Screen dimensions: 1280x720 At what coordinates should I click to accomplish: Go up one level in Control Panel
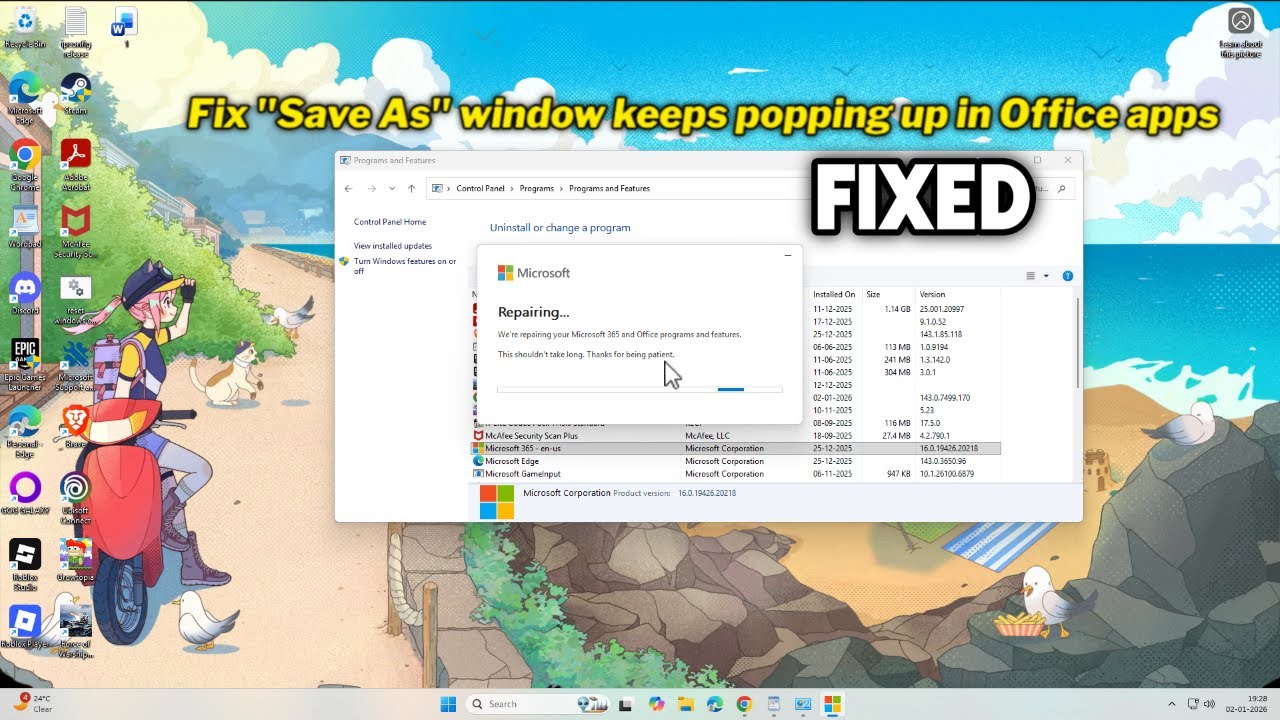[411, 188]
